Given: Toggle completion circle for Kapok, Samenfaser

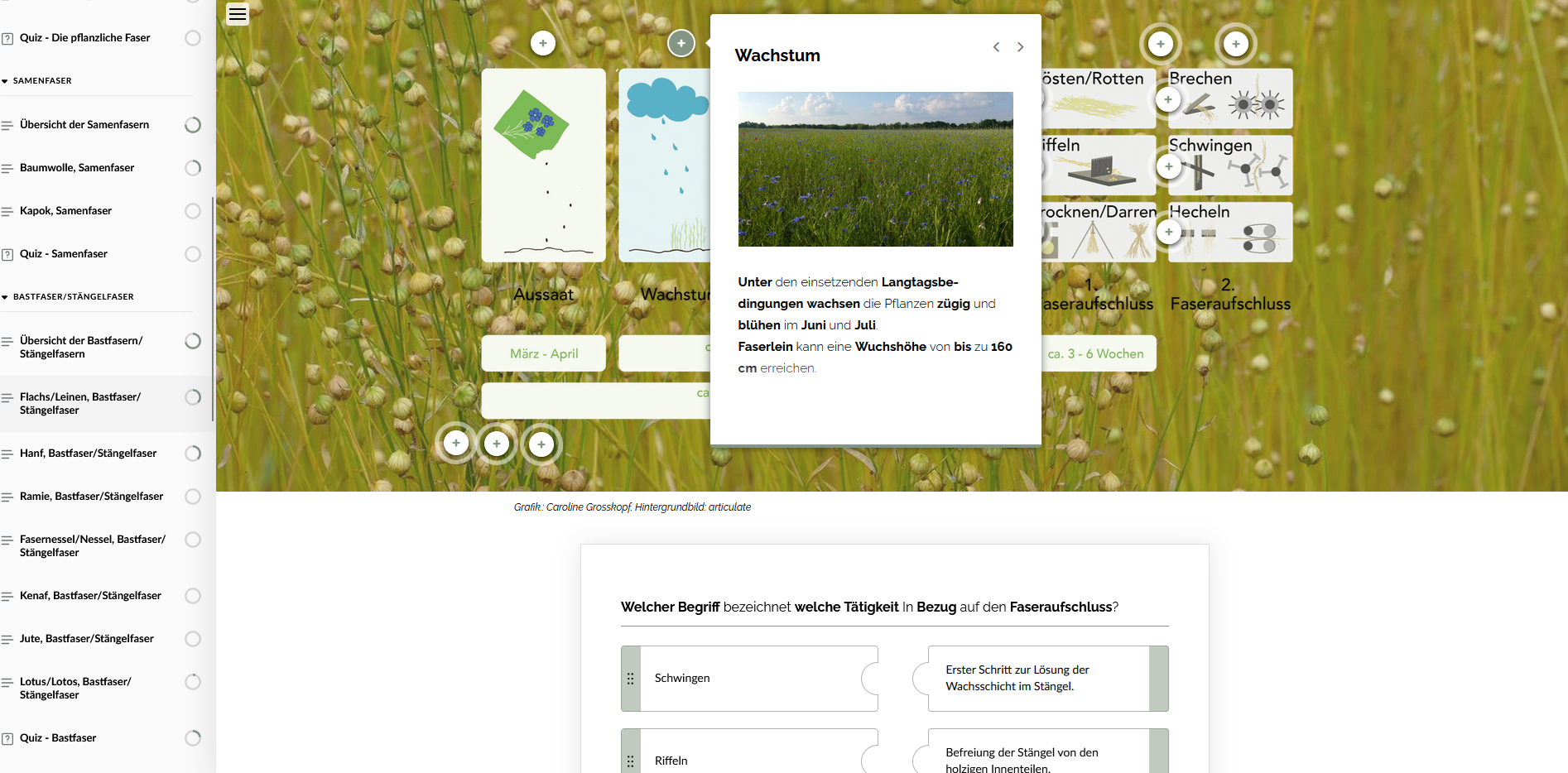Looking at the screenshot, I should tap(193, 211).
